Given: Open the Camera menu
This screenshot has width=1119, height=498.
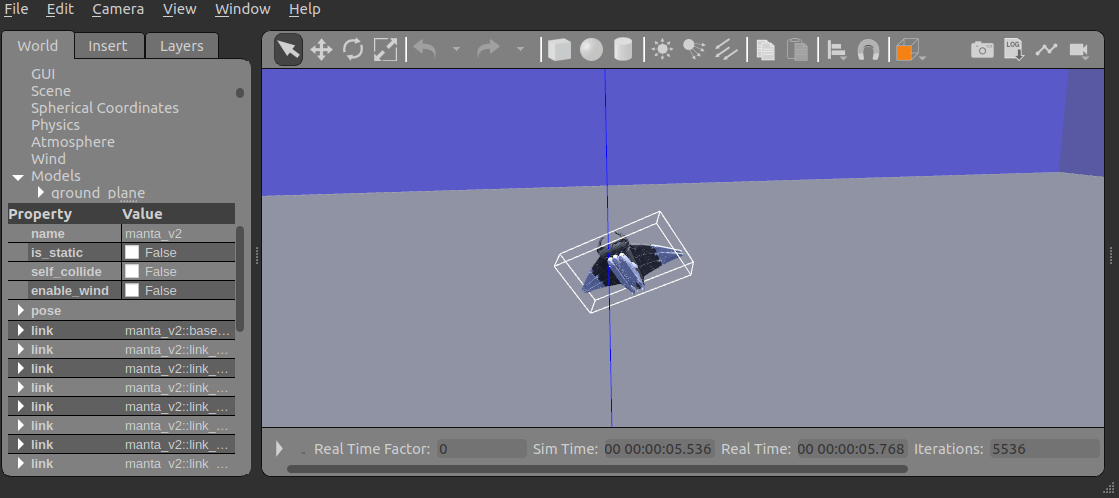Looking at the screenshot, I should pos(118,9).
